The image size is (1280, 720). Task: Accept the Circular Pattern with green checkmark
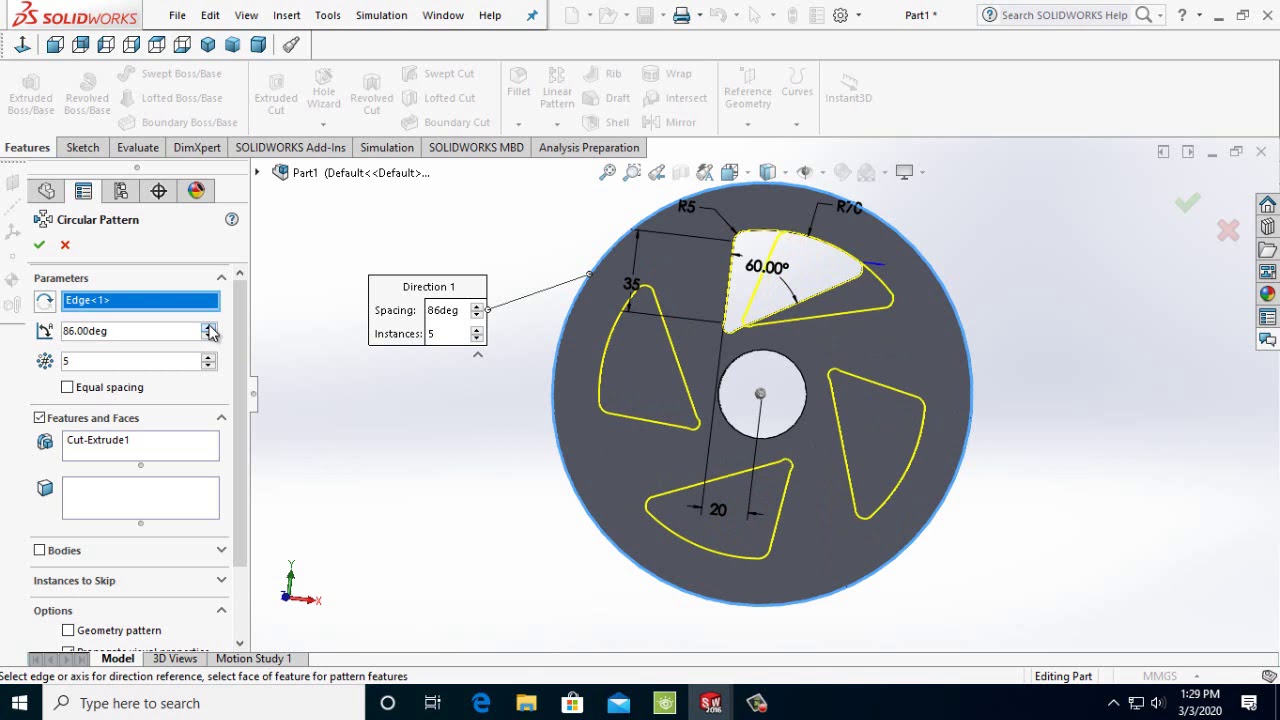tap(39, 245)
